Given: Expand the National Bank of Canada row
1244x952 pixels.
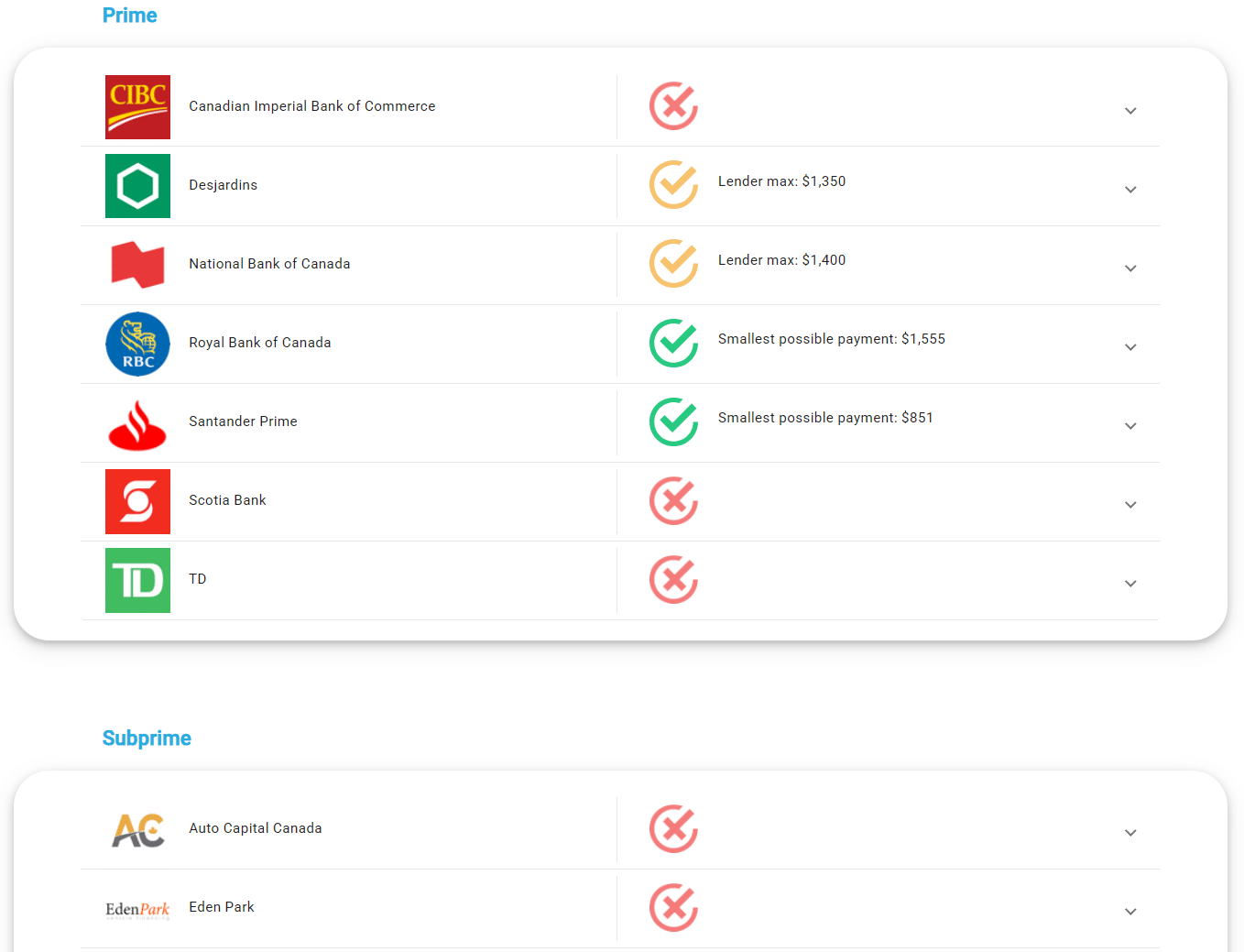Looking at the screenshot, I should click(1130, 268).
